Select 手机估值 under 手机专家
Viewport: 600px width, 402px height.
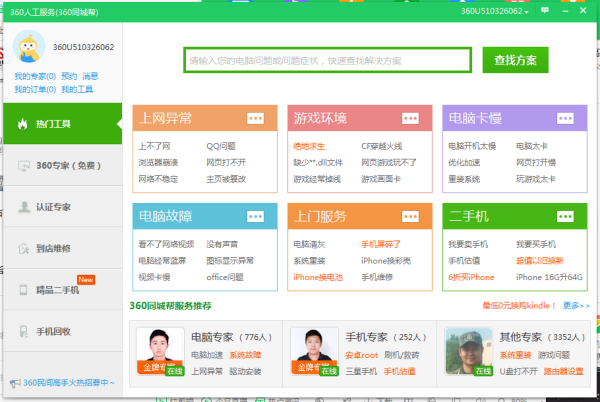coord(399,371)
